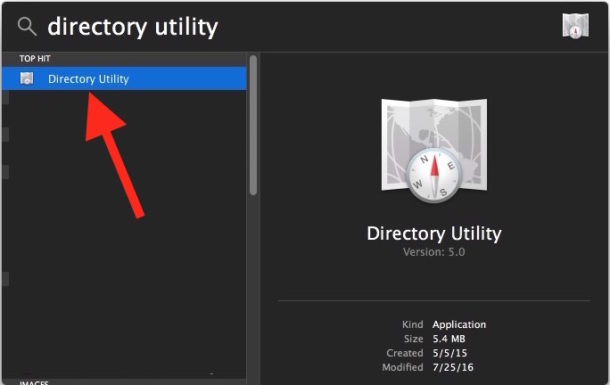The width and height of the screenshot is (610, 385).
Task: Click the Created 5/5/15 date
Action: (x=450, y=353)
